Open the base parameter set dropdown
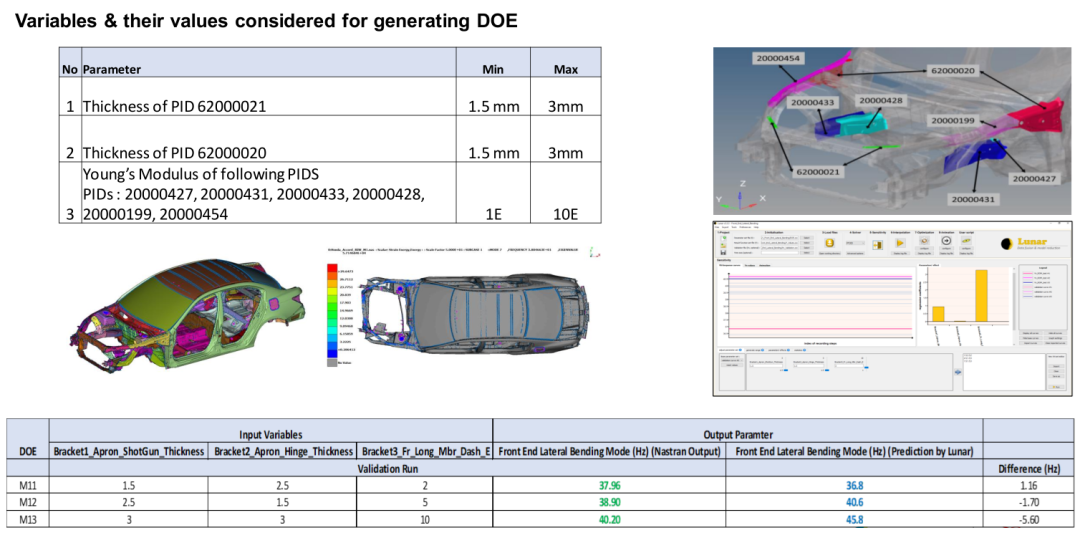The image size is (1080, 533). tap(731, 360)
